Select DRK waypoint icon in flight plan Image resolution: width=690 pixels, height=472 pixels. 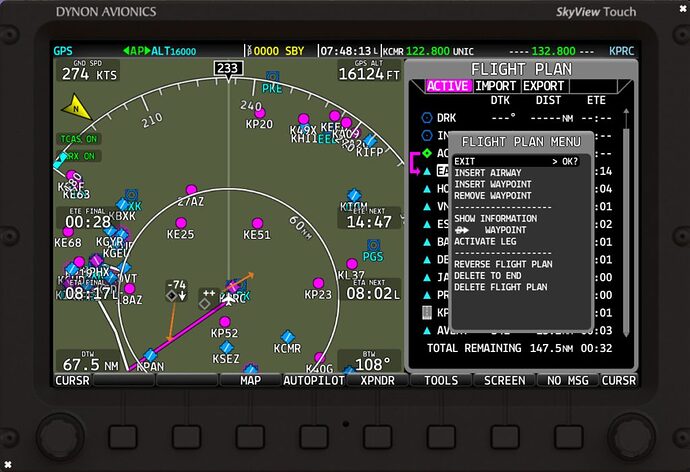click(x=428, y=118)
